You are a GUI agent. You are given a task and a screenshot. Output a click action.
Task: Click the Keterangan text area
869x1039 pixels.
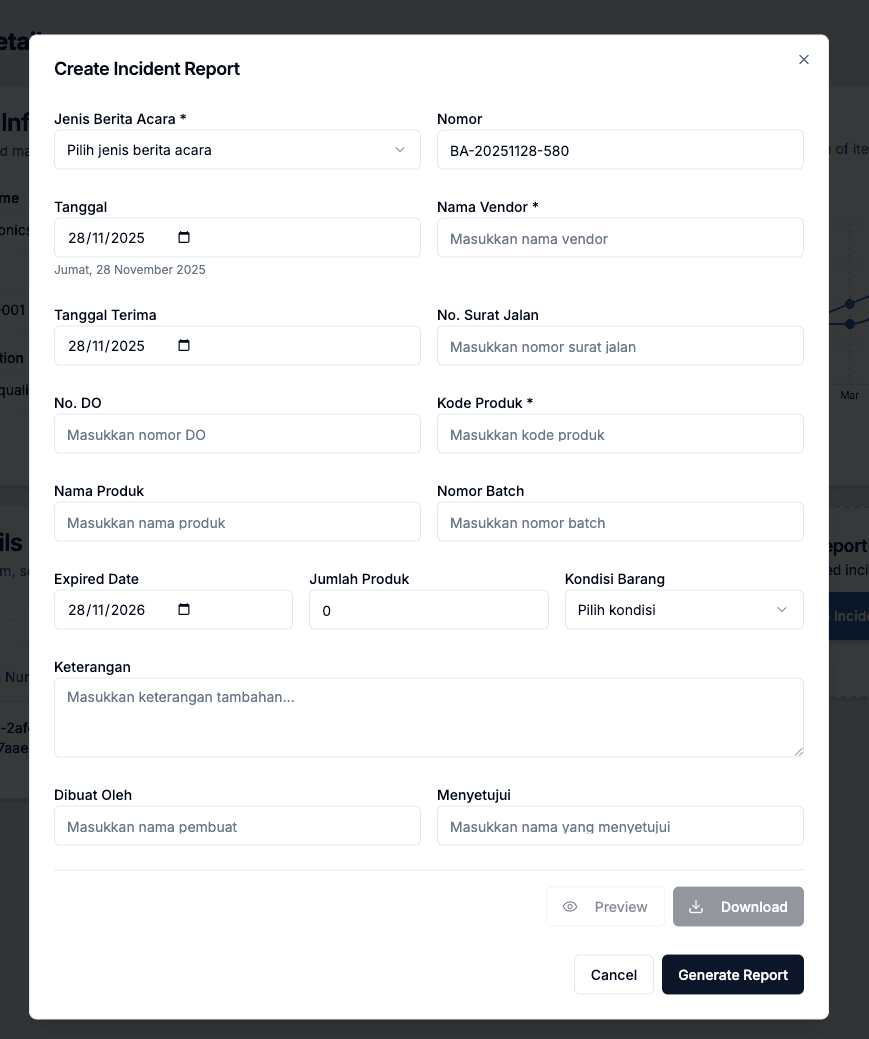pyautogui.click(x=428, y=717)
